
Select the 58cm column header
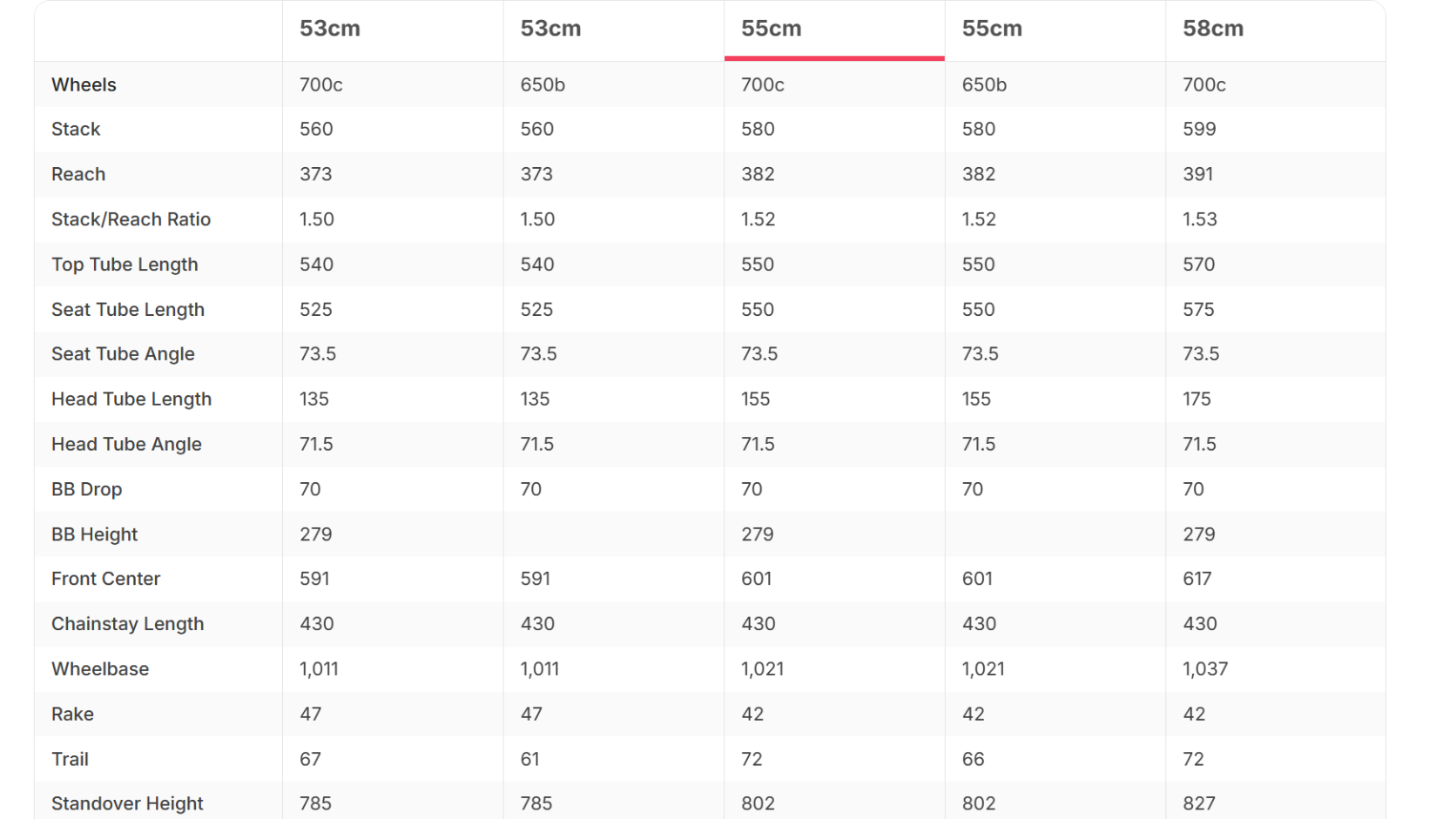[1213, 29]
